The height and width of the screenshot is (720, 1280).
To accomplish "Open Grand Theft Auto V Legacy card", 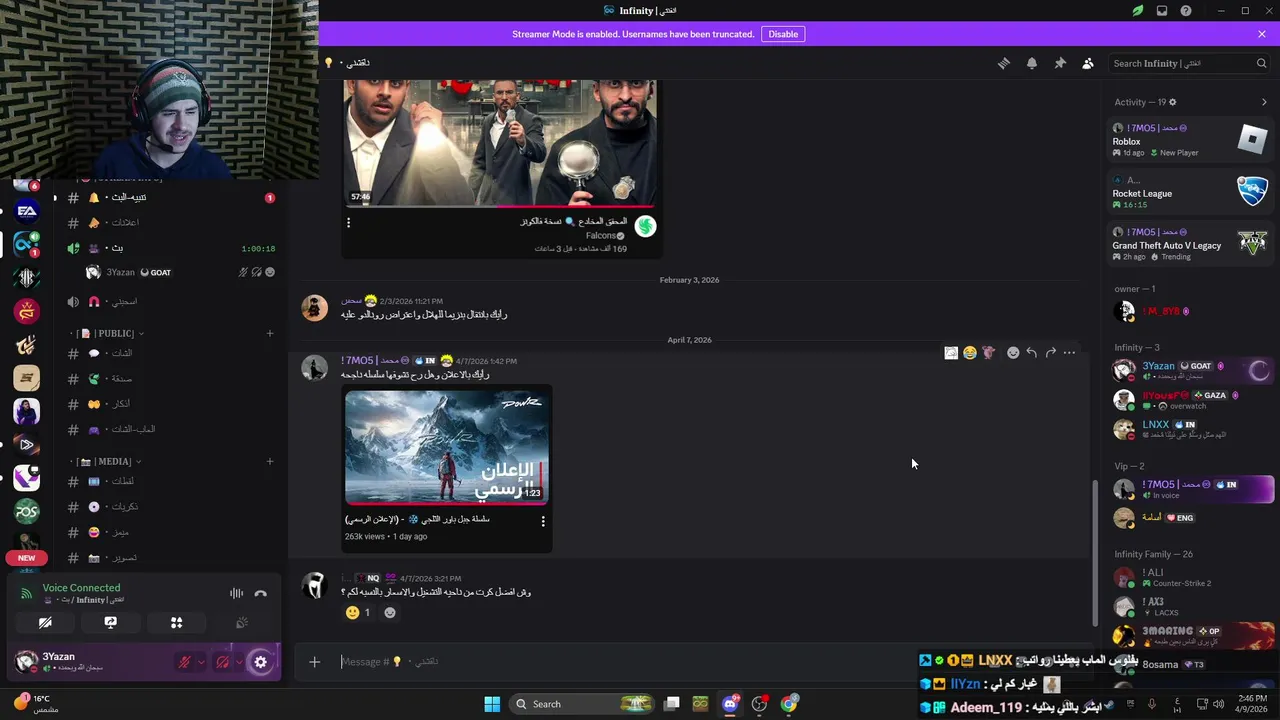I will tap(1190, 244).
